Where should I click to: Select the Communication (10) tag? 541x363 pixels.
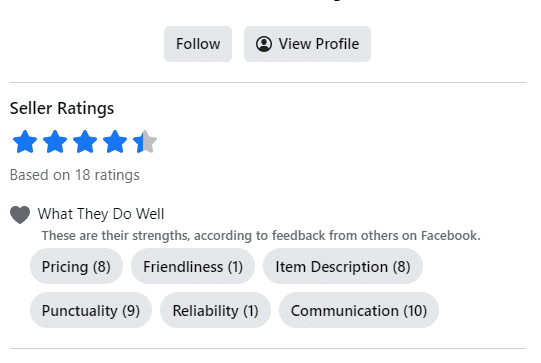coord(359,310)
